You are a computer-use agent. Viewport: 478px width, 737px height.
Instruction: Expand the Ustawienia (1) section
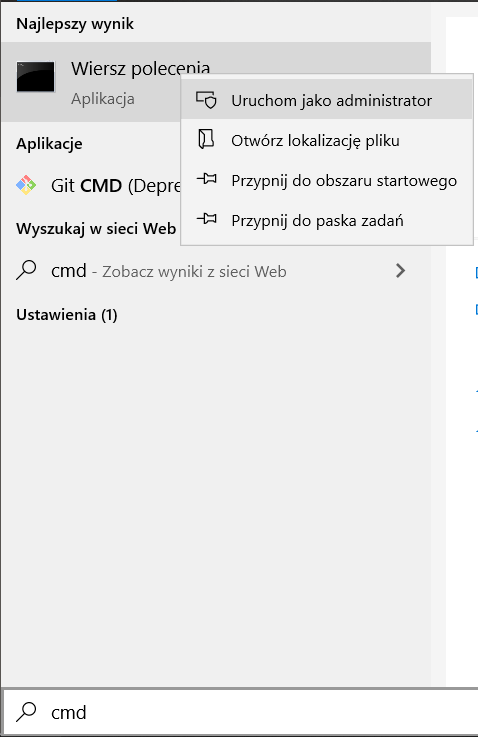[x=67, y=314]
